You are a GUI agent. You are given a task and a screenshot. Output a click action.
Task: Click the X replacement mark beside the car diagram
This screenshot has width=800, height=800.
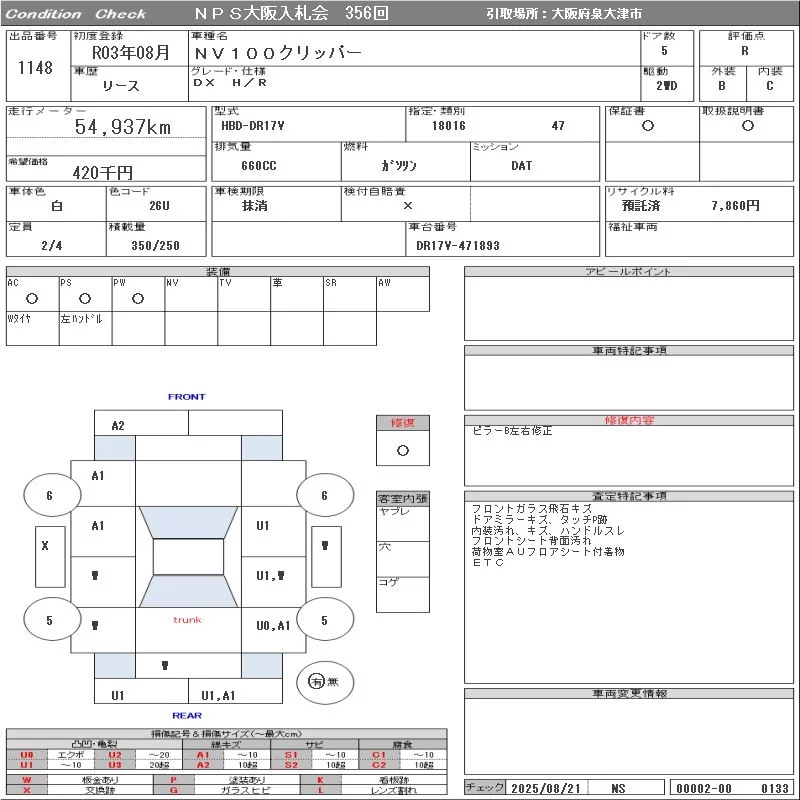click(45, 546)
